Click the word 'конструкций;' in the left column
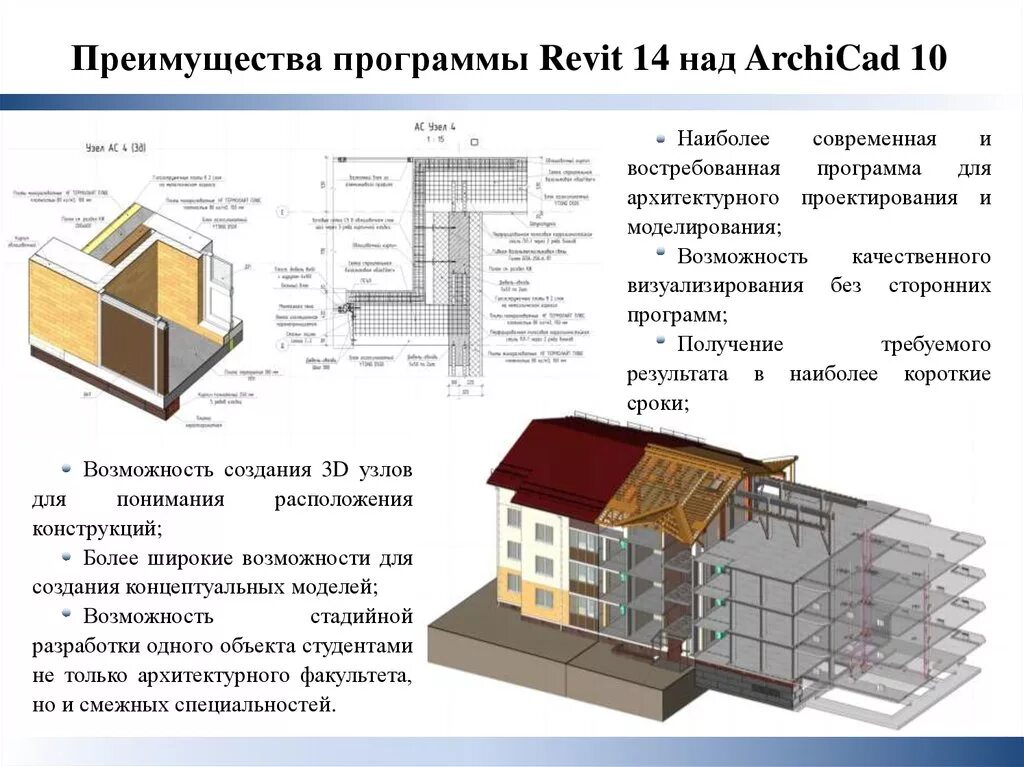The width and height of the screenshot is (1024, 767). click(97, 528)
